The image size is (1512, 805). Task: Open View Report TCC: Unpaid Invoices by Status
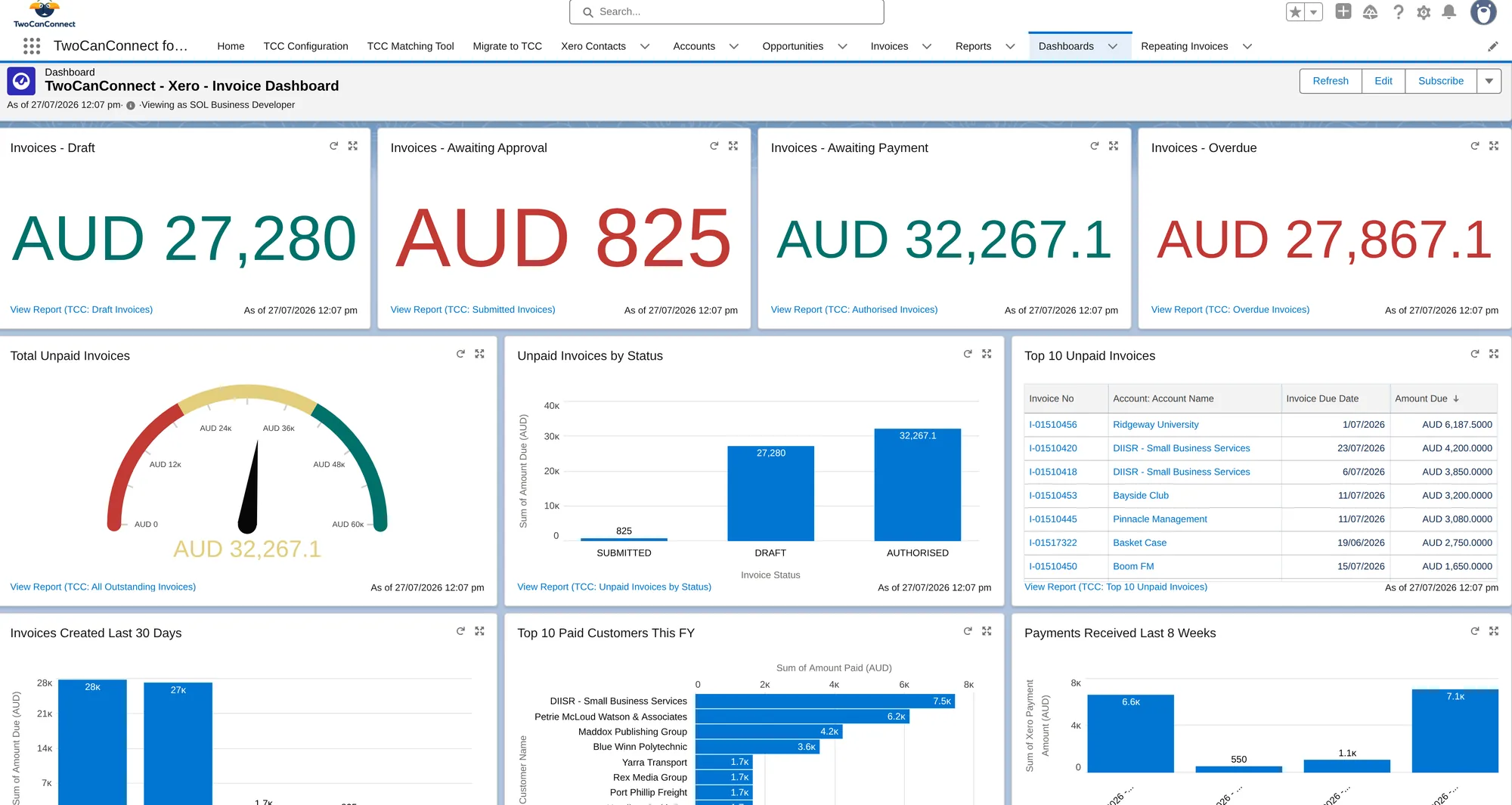[614, 587]
